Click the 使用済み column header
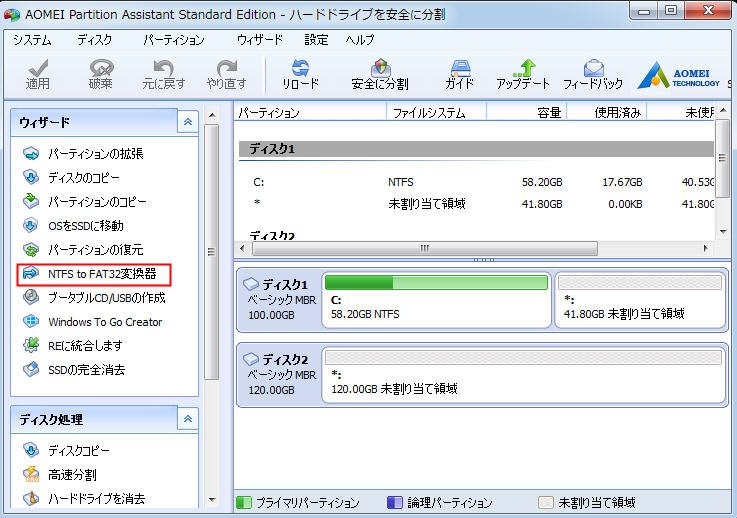The height and width of the screenshot is (518, 737). coord(607,113)
